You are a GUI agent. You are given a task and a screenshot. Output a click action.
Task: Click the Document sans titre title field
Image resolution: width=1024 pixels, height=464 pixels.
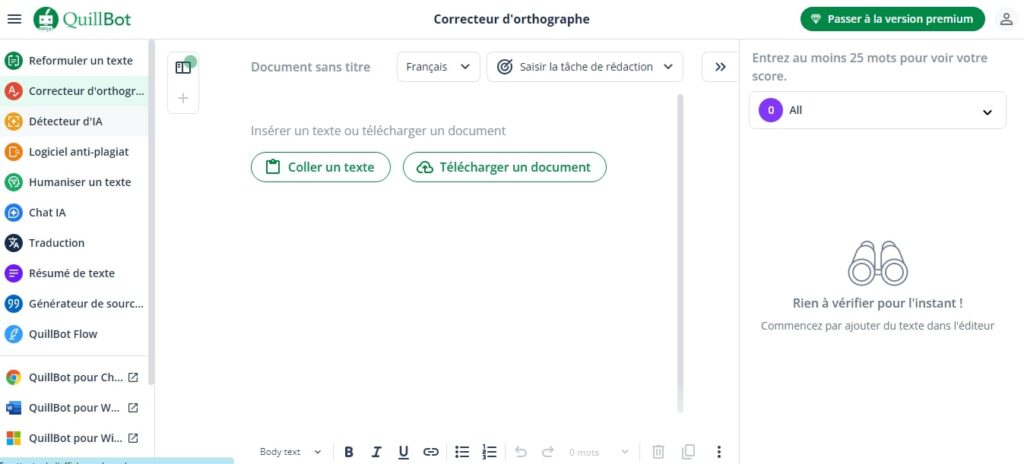[310, 67]
